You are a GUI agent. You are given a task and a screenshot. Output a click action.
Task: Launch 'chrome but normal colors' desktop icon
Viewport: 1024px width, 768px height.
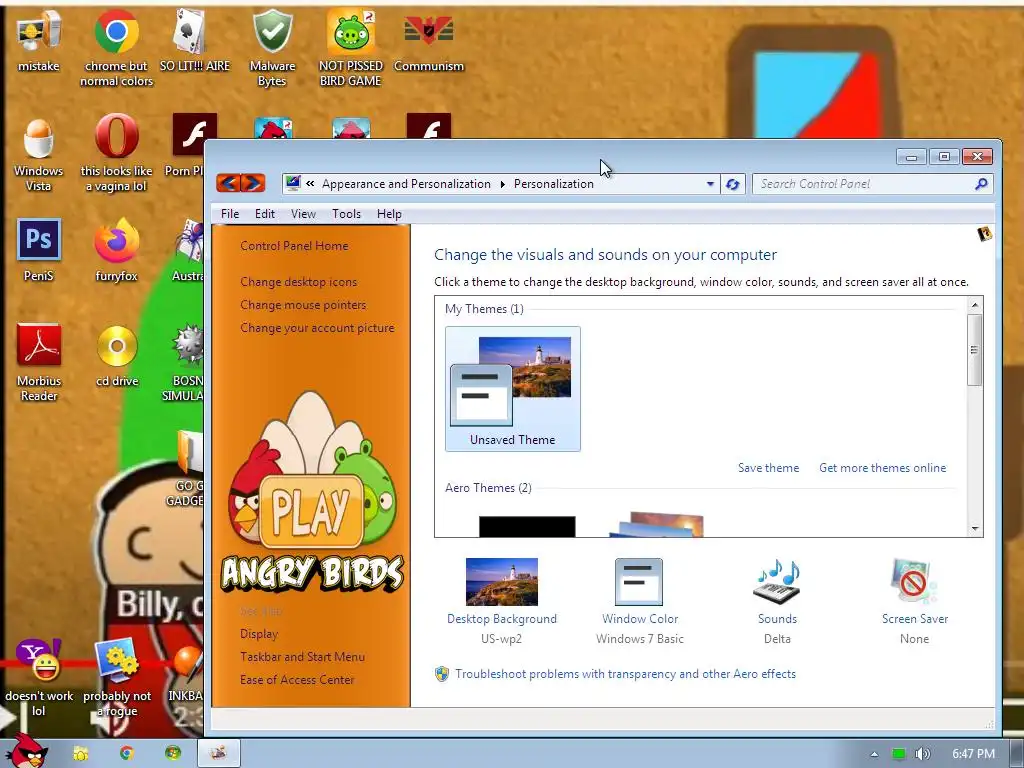116,48
